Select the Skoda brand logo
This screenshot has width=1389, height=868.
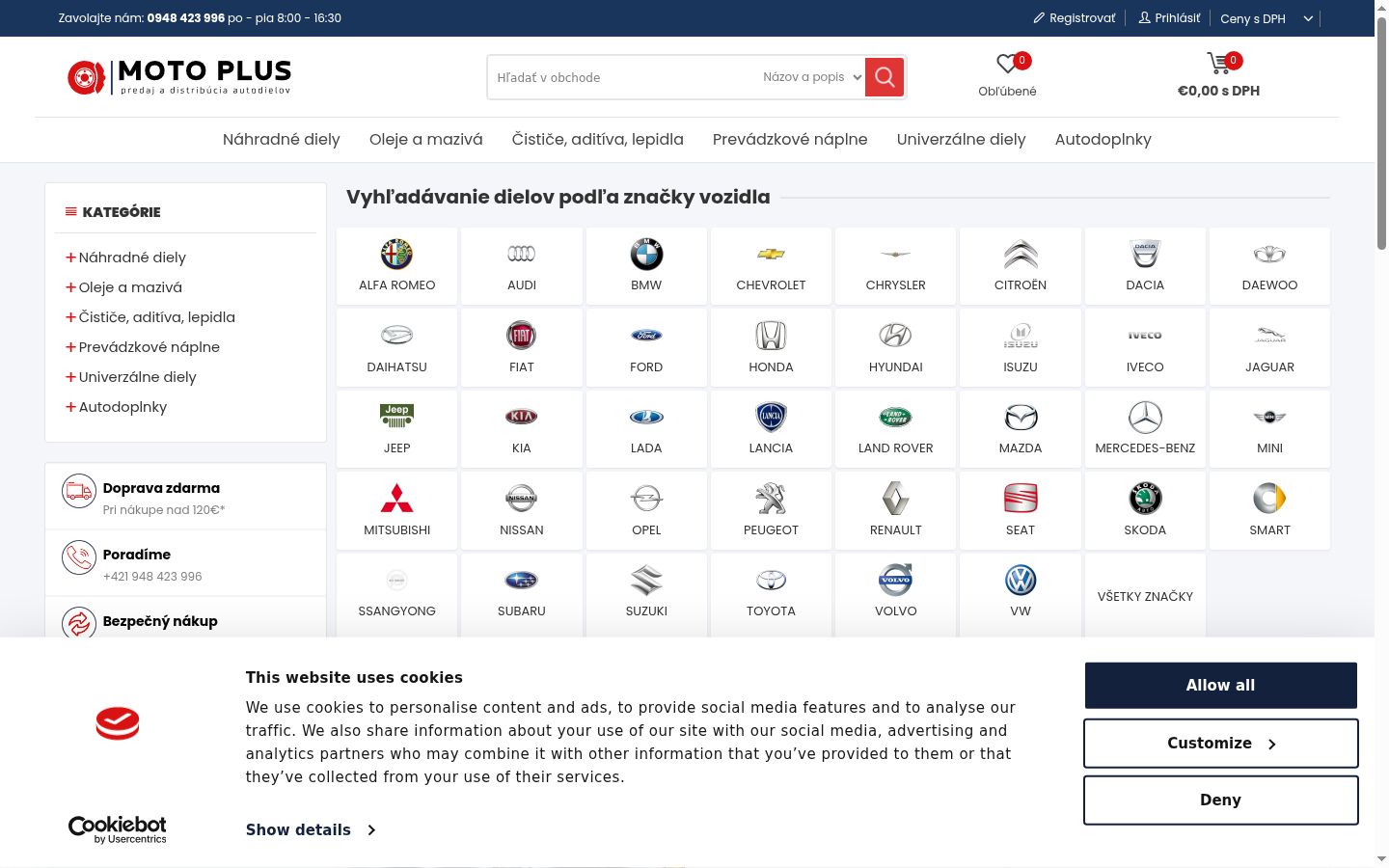(1145, 499)
